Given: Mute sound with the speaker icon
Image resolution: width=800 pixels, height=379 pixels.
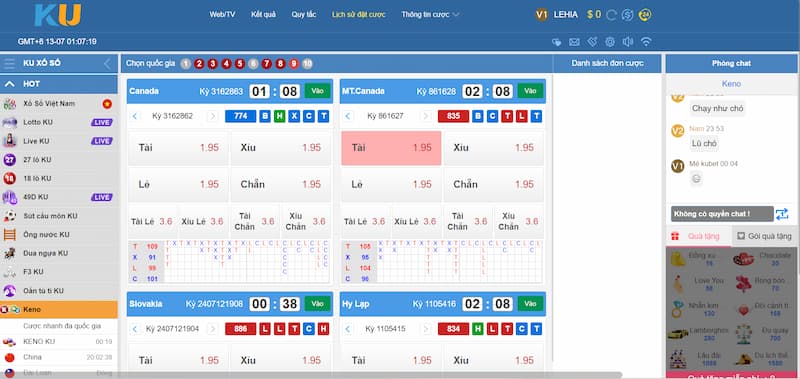Looking at the screenshot, I should [x=628, y=42].
